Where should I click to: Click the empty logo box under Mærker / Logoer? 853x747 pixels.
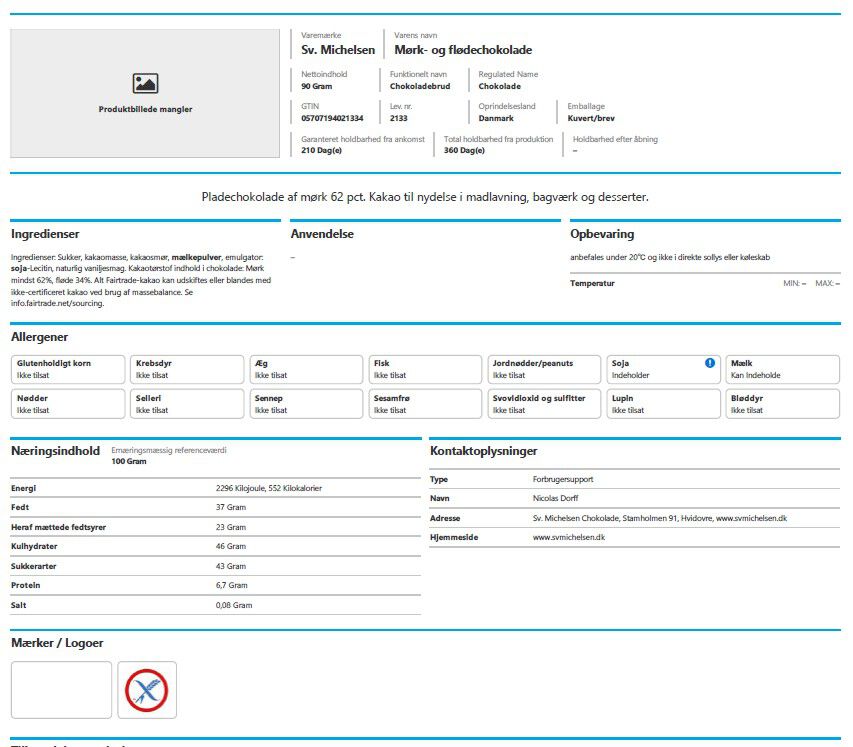[x=61, y=690]
